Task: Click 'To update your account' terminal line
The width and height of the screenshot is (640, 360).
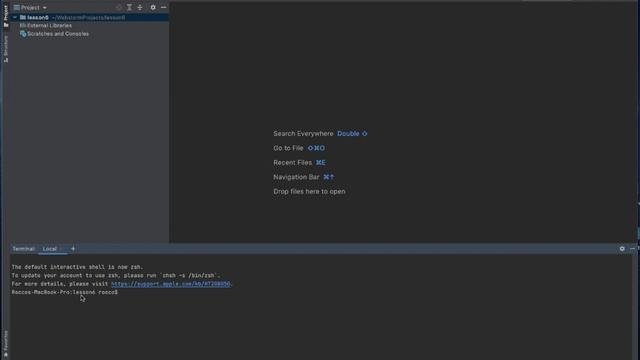Action: (x=116, y=276)
